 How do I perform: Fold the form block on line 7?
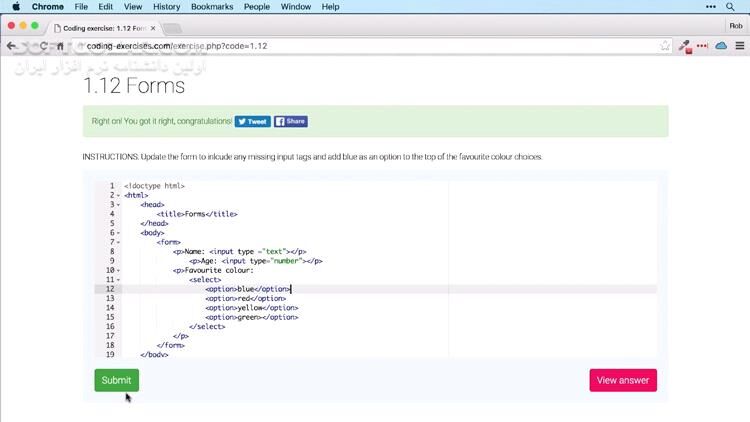tap(118, 242)
